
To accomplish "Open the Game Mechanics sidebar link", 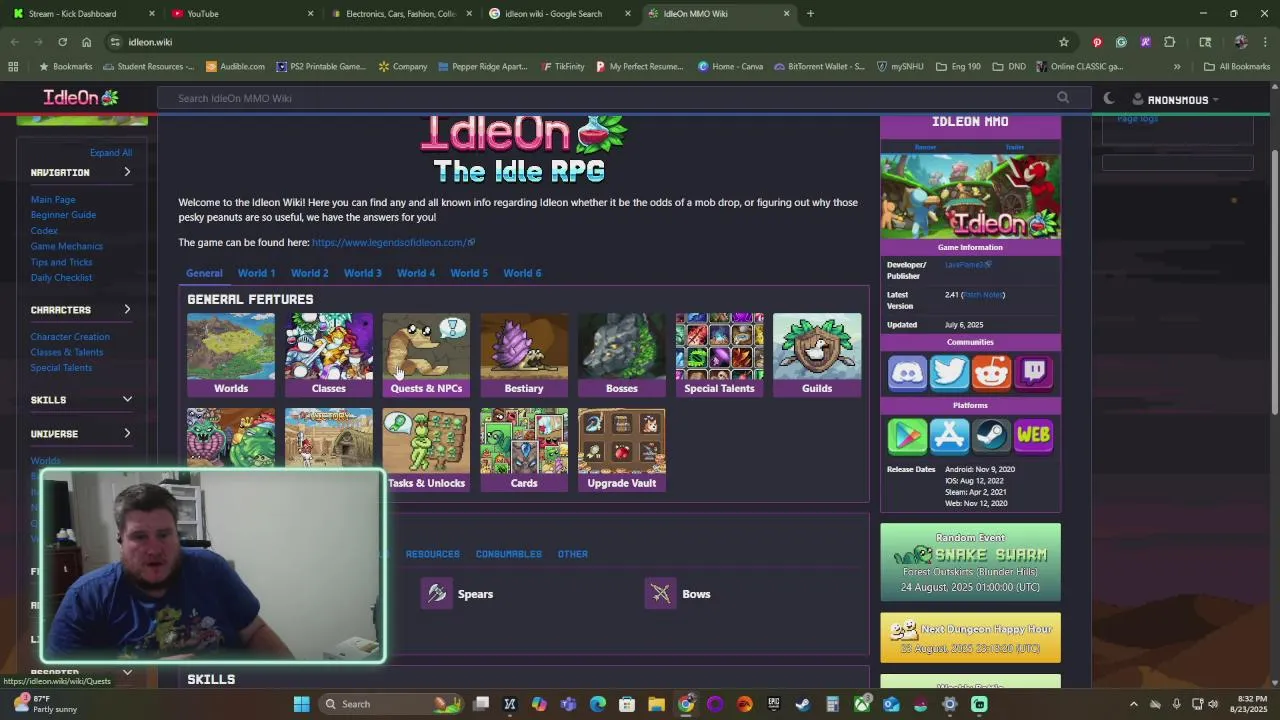I will pos(66,246).
